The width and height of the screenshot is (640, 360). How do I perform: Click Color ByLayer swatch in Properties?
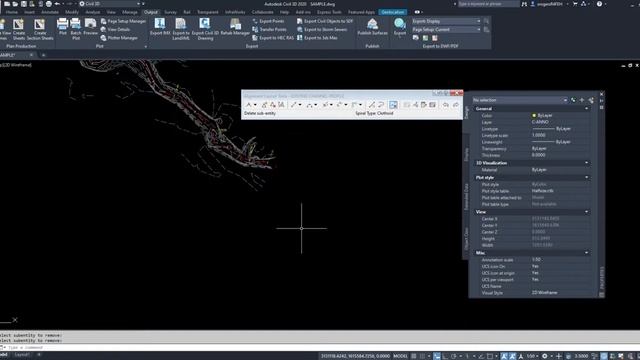tap(534, 116)
